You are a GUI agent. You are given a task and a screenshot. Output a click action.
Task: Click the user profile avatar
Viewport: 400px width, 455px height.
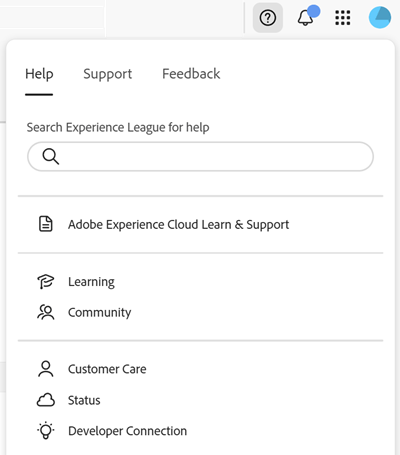(x=380, y=18)
